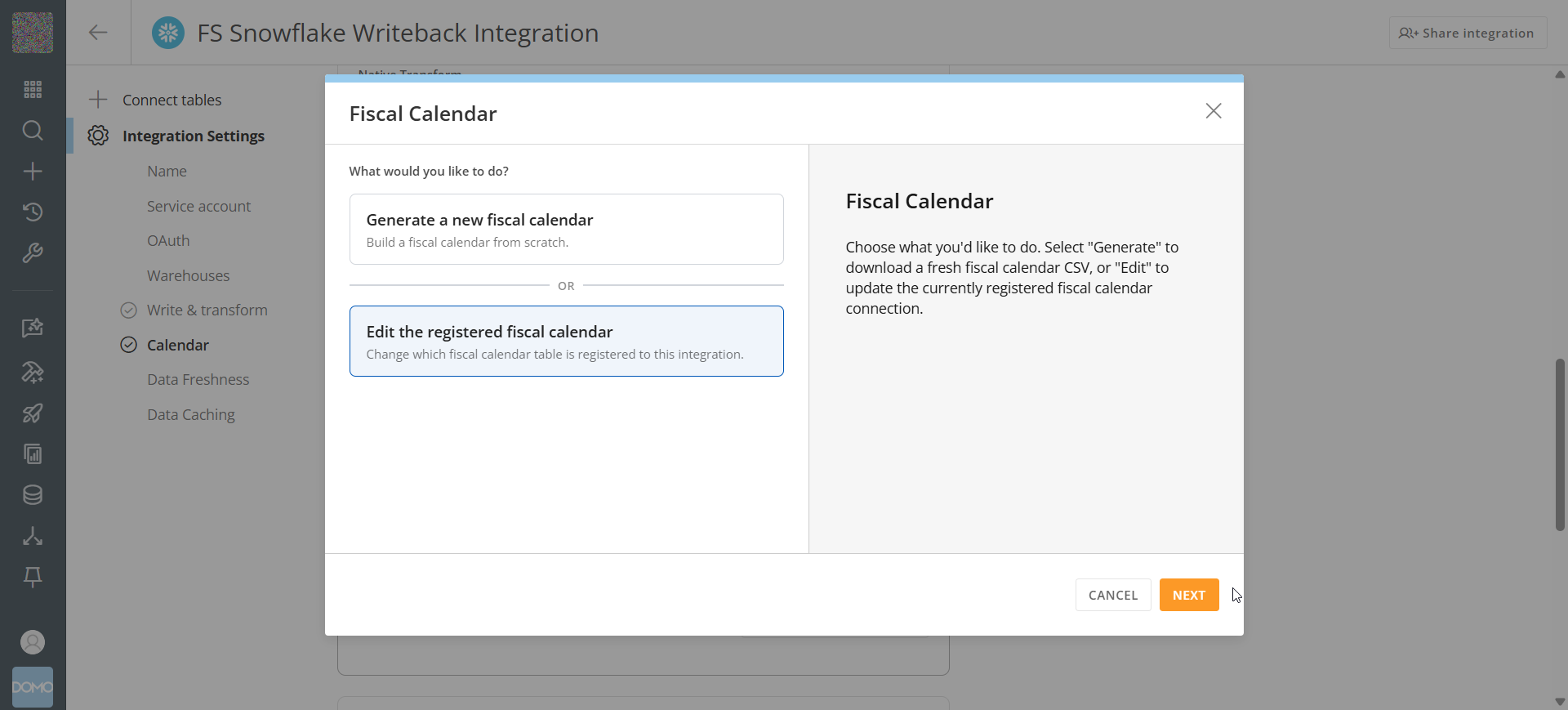Click the checkmark icon next to Write & transform
Viewport: 1568px width, 710px height.
[128, 310]
